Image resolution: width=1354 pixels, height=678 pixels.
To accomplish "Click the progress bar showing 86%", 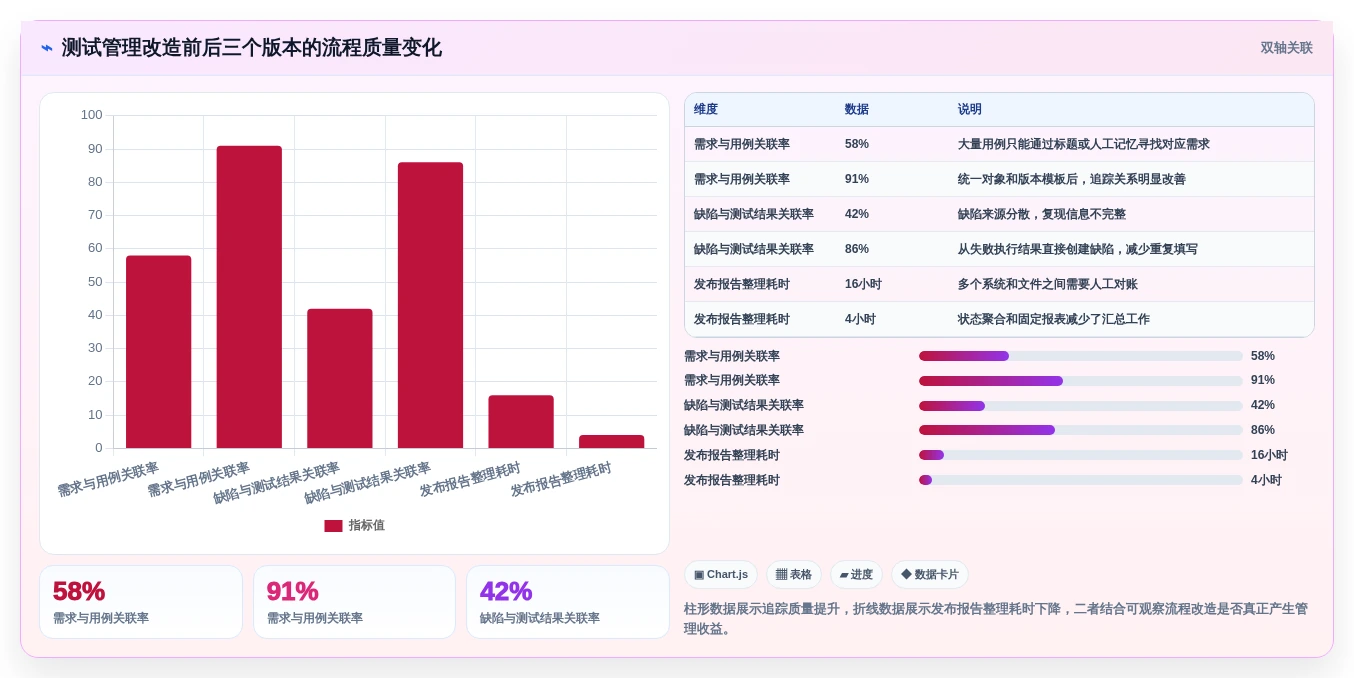I will click(1081, 430).
